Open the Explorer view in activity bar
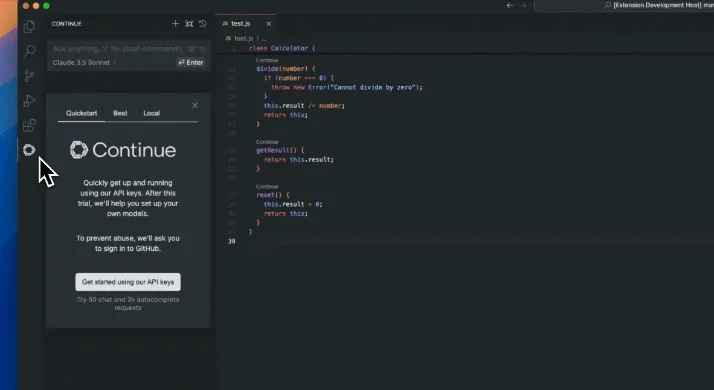This screenshot has width=714, height=390. click(29, 26)
